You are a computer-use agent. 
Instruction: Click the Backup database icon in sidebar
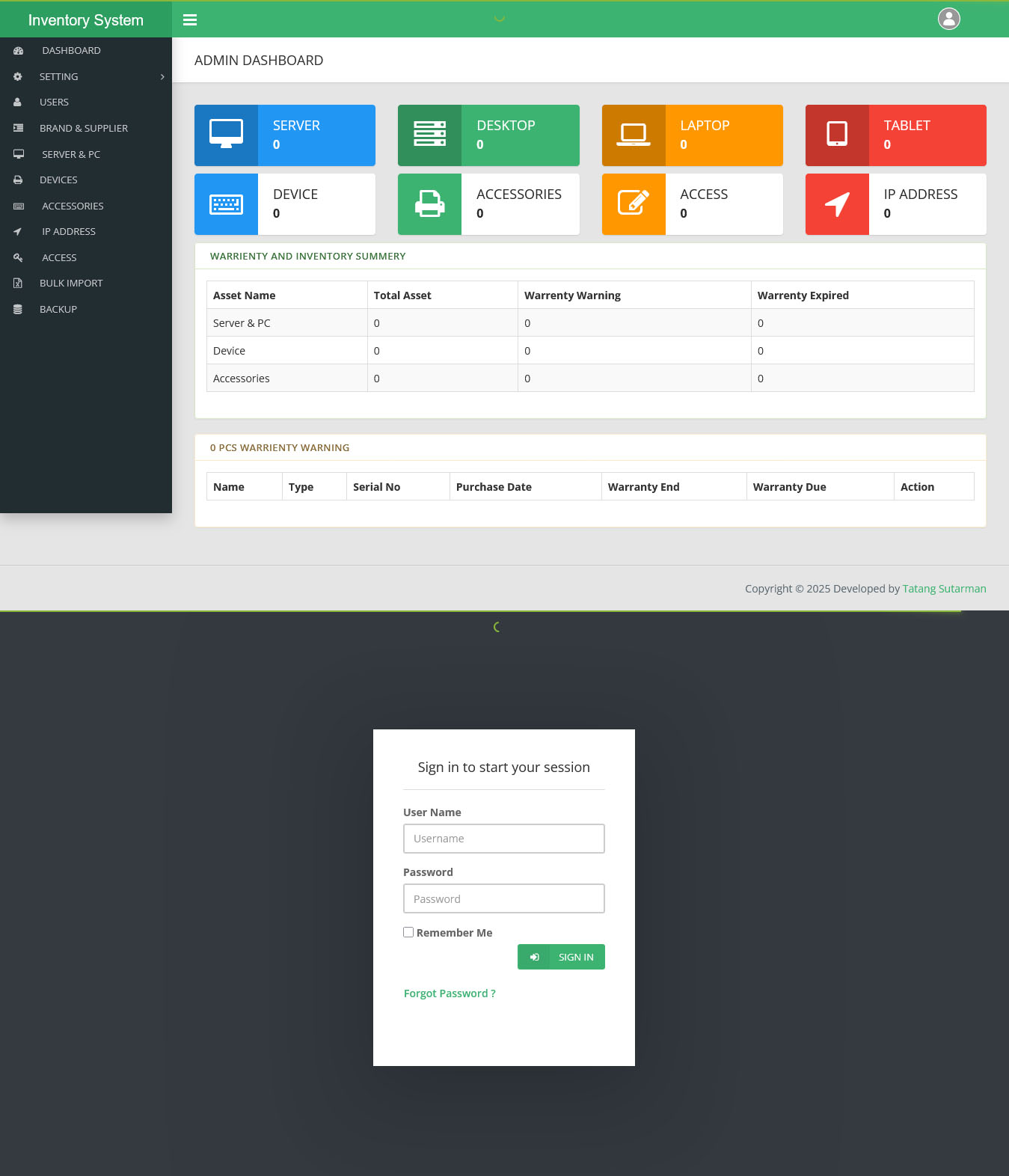pos(17,309)
